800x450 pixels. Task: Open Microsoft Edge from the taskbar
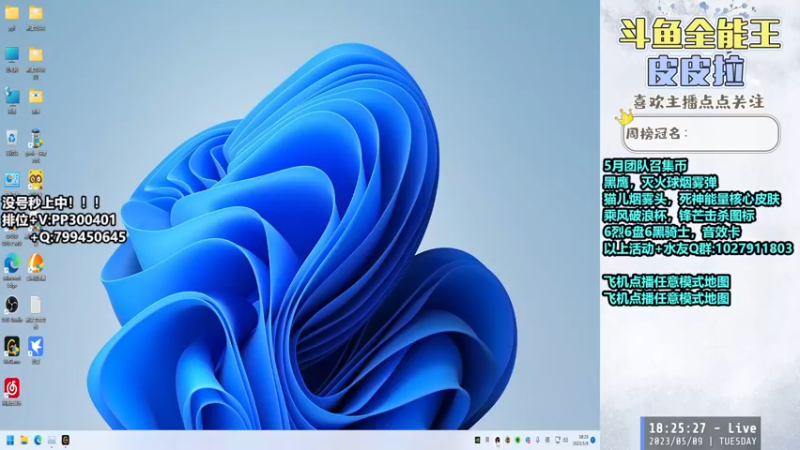pos(38,440)
